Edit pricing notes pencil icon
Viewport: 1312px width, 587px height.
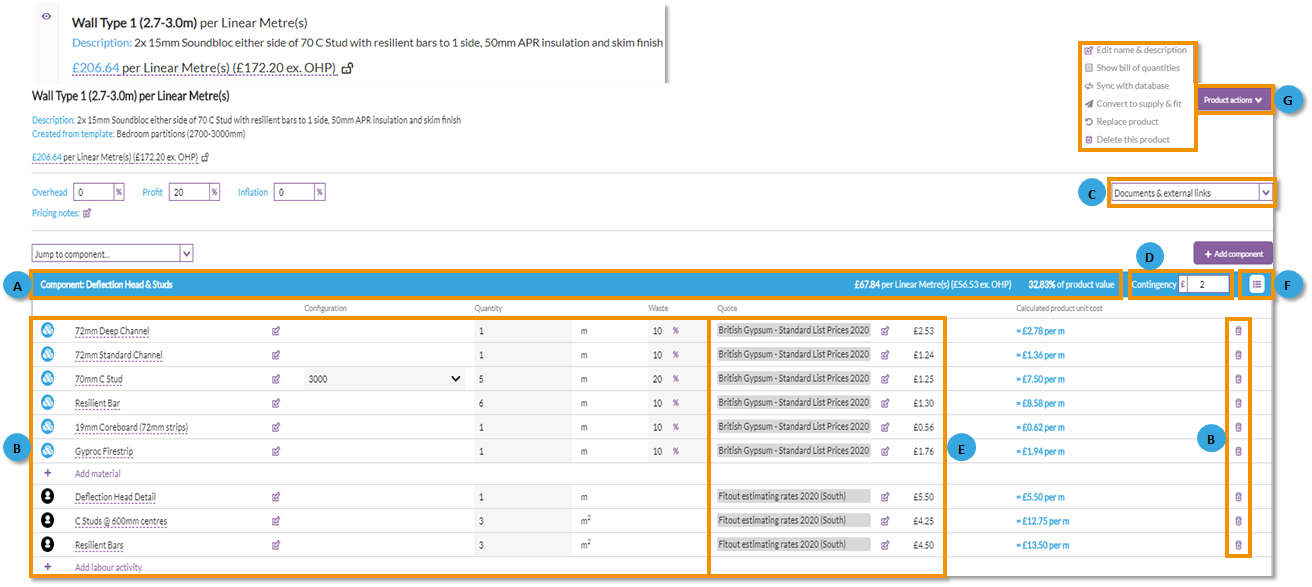click(x=87, y=213)
